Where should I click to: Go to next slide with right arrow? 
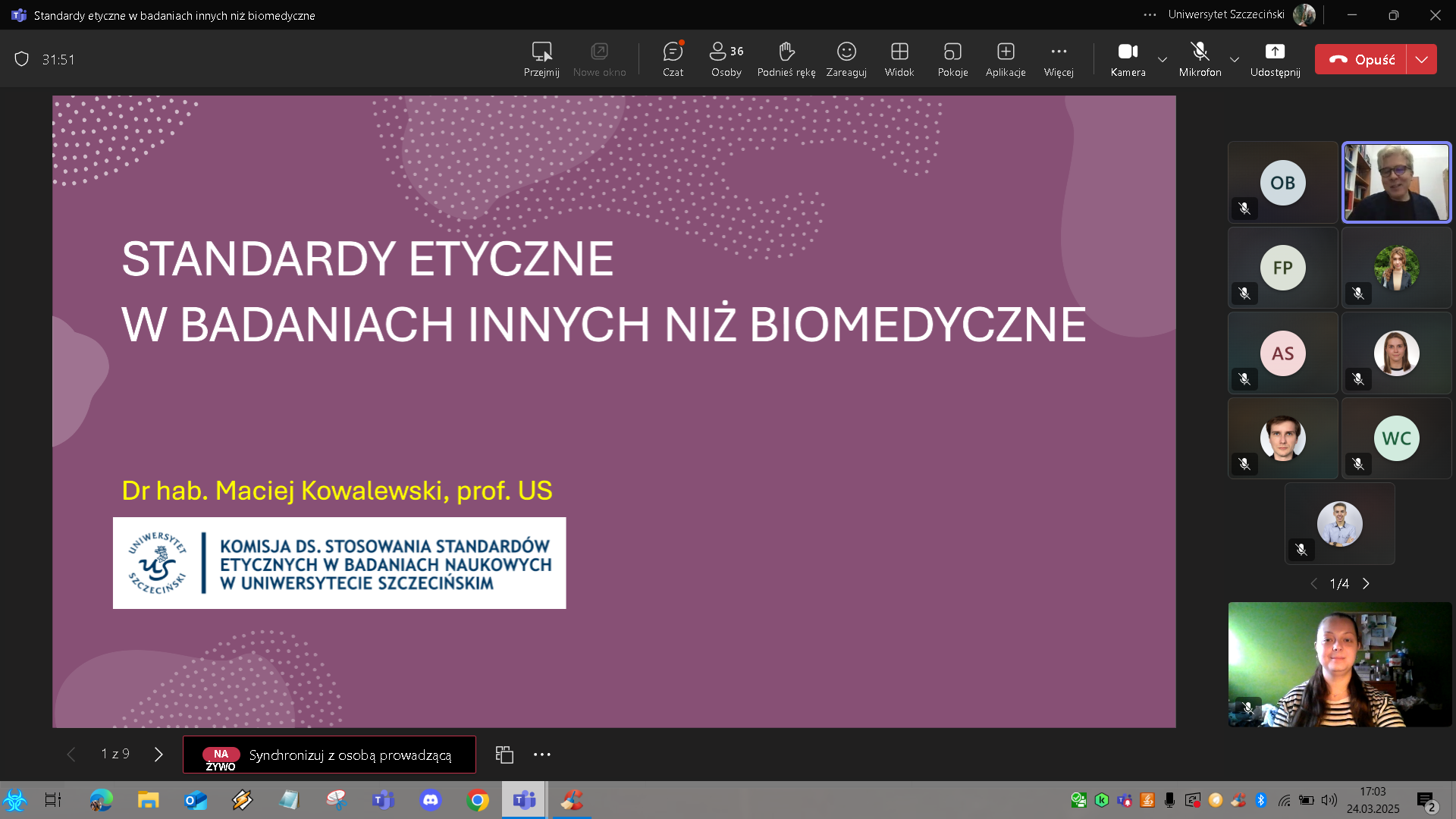pyautogui.click(x=158, y=755)
